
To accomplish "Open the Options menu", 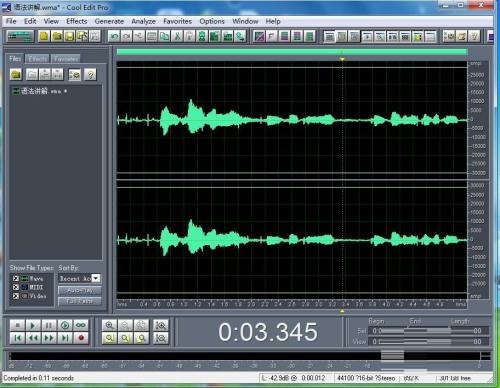I will coord(212,21).
